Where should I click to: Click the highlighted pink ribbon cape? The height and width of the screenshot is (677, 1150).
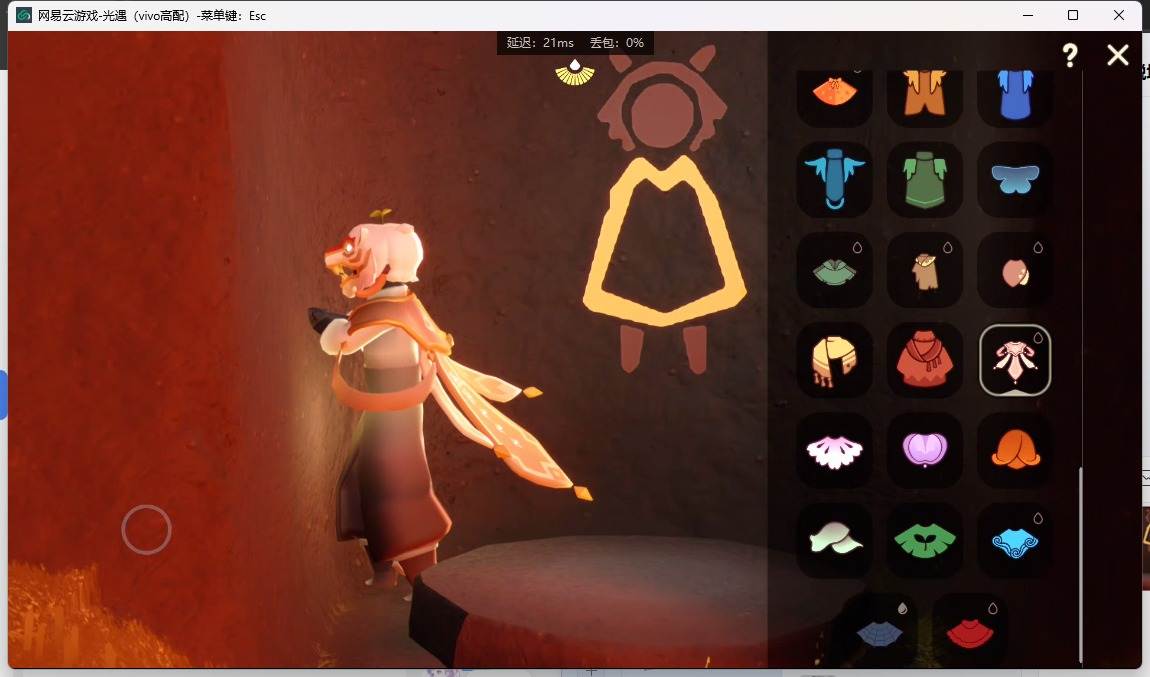click(x=1015, y=360)
